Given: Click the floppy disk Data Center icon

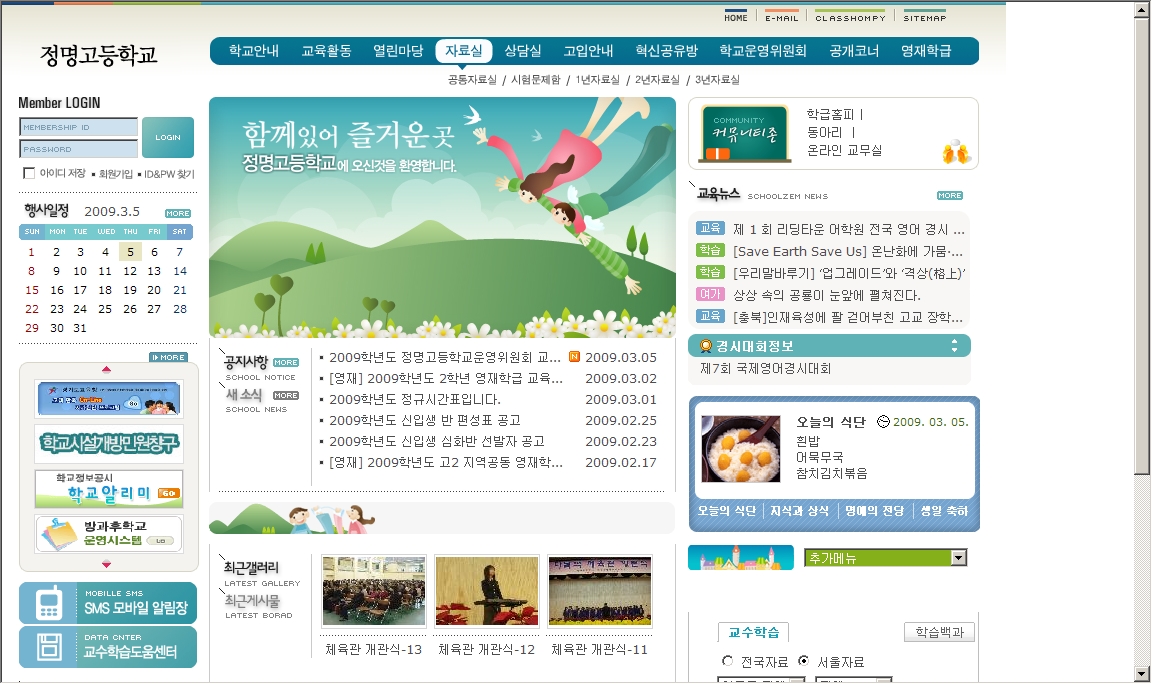Looking at the screenshot, I should (x=47, y=647).
